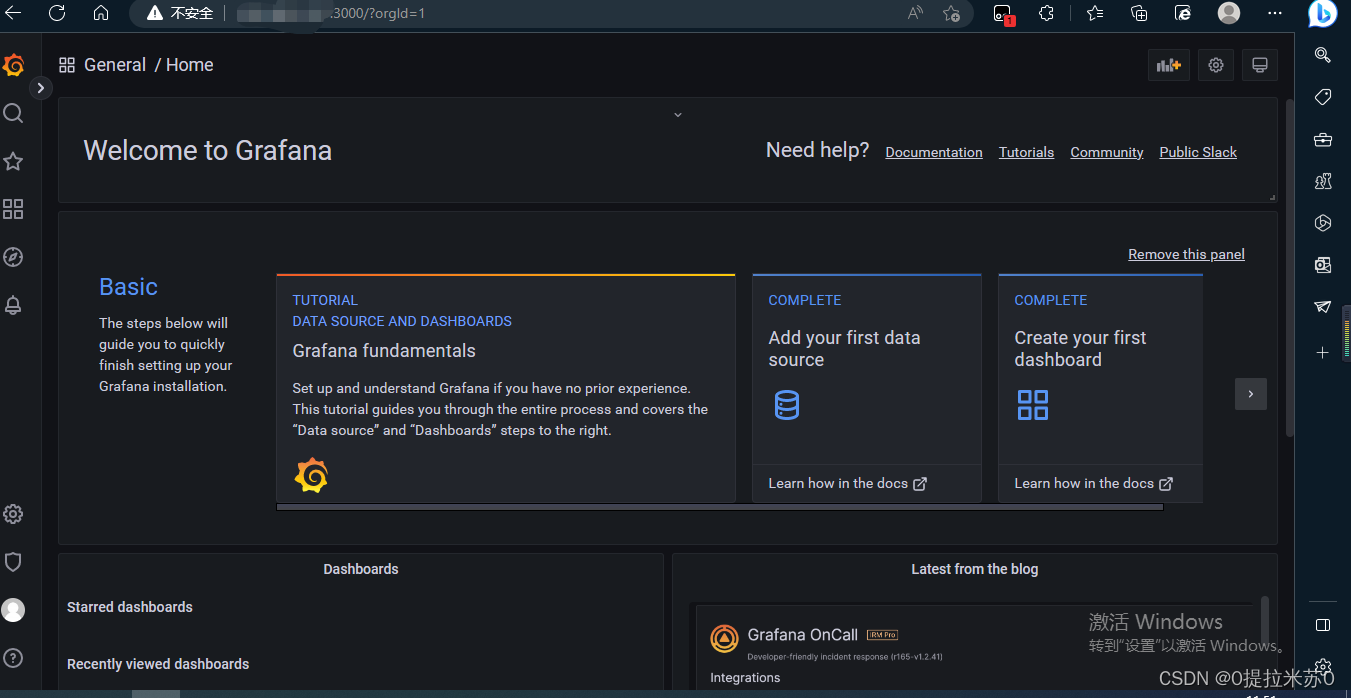Viewport: 1351px width, 698px height.
Task: Open browser collections icon
Action: click(x=1139, y=13)
